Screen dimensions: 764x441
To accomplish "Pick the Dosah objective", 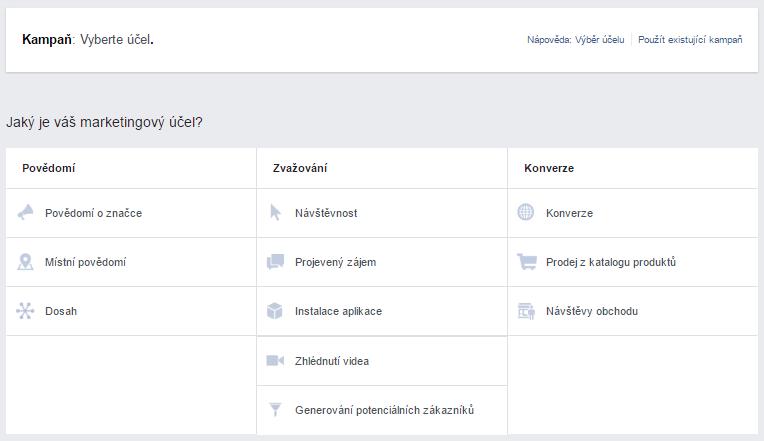I will tap(131, 311).
